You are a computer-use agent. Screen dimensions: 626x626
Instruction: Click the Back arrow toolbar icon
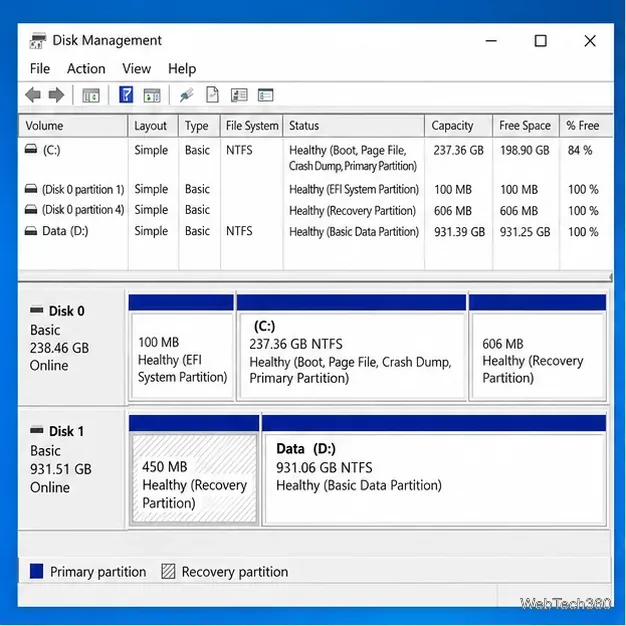(33, 95)
